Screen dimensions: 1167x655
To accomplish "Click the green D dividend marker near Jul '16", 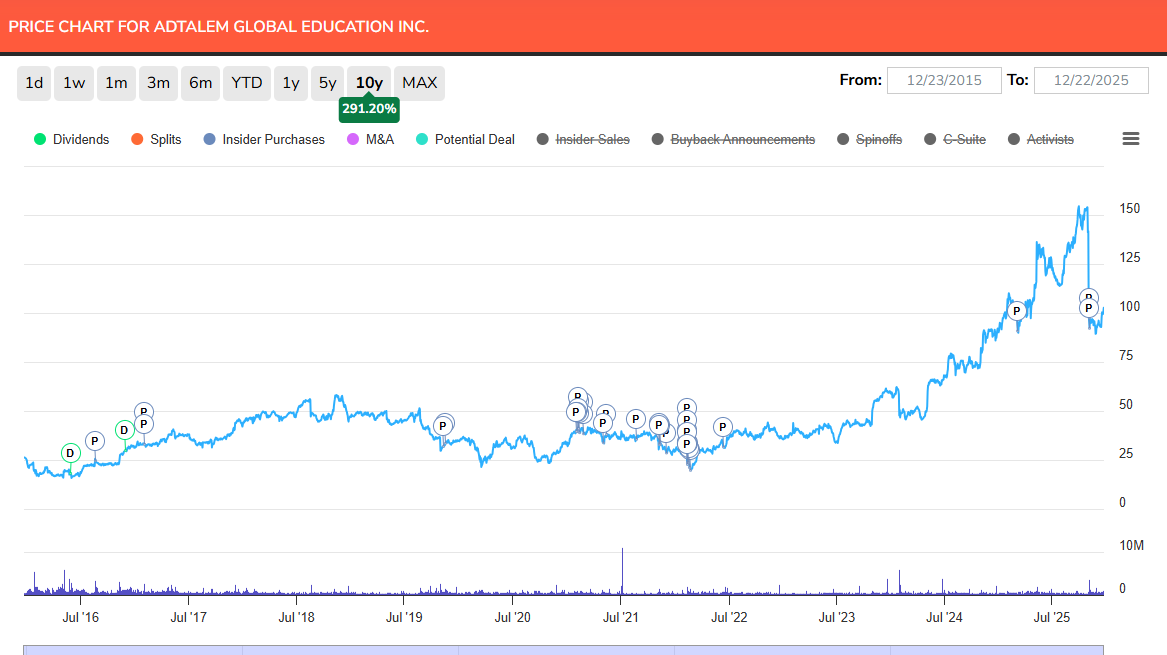I will point(70,453).
